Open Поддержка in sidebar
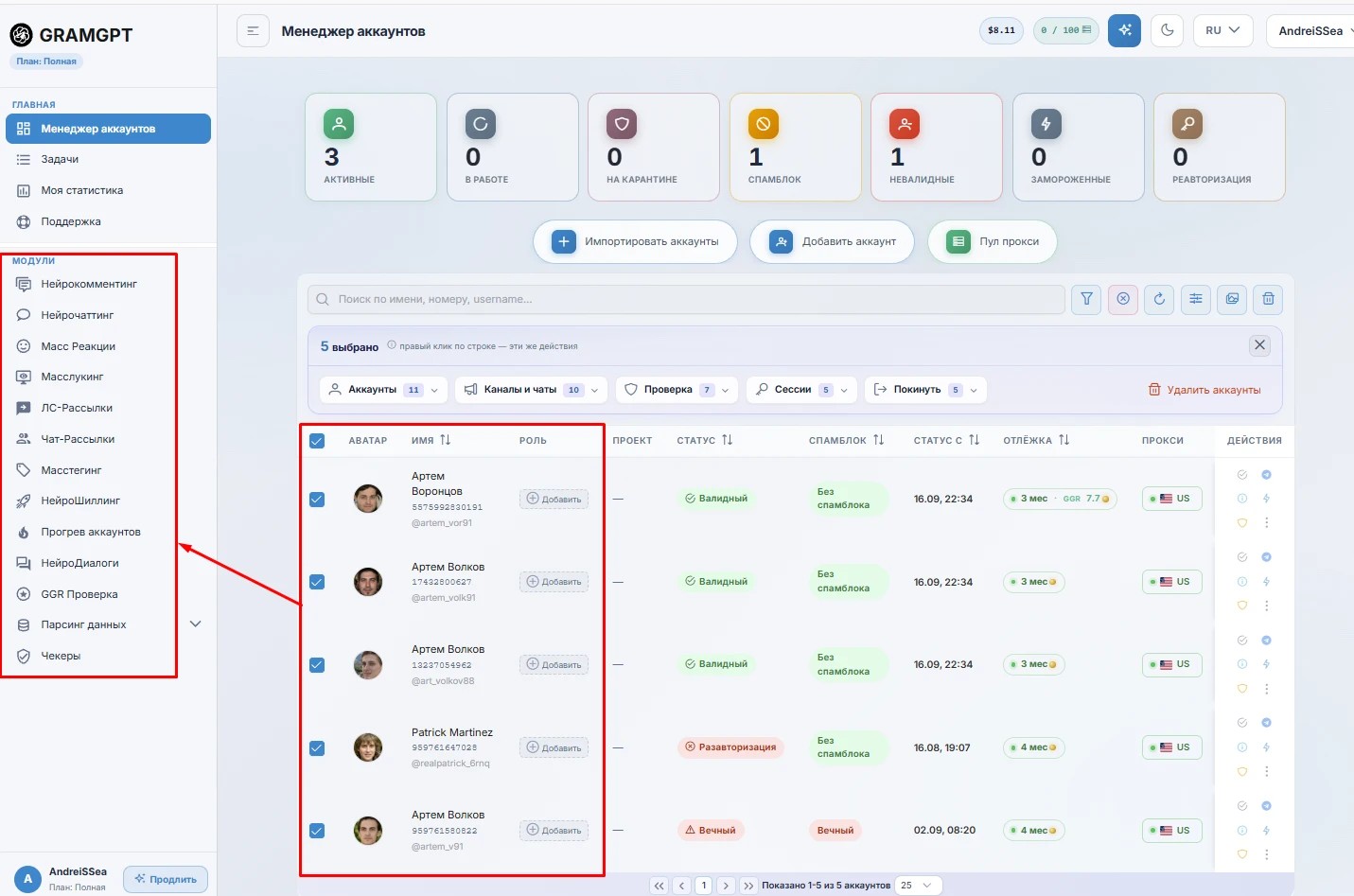The width and height of the screenshot is (1354, 896). 71,221
